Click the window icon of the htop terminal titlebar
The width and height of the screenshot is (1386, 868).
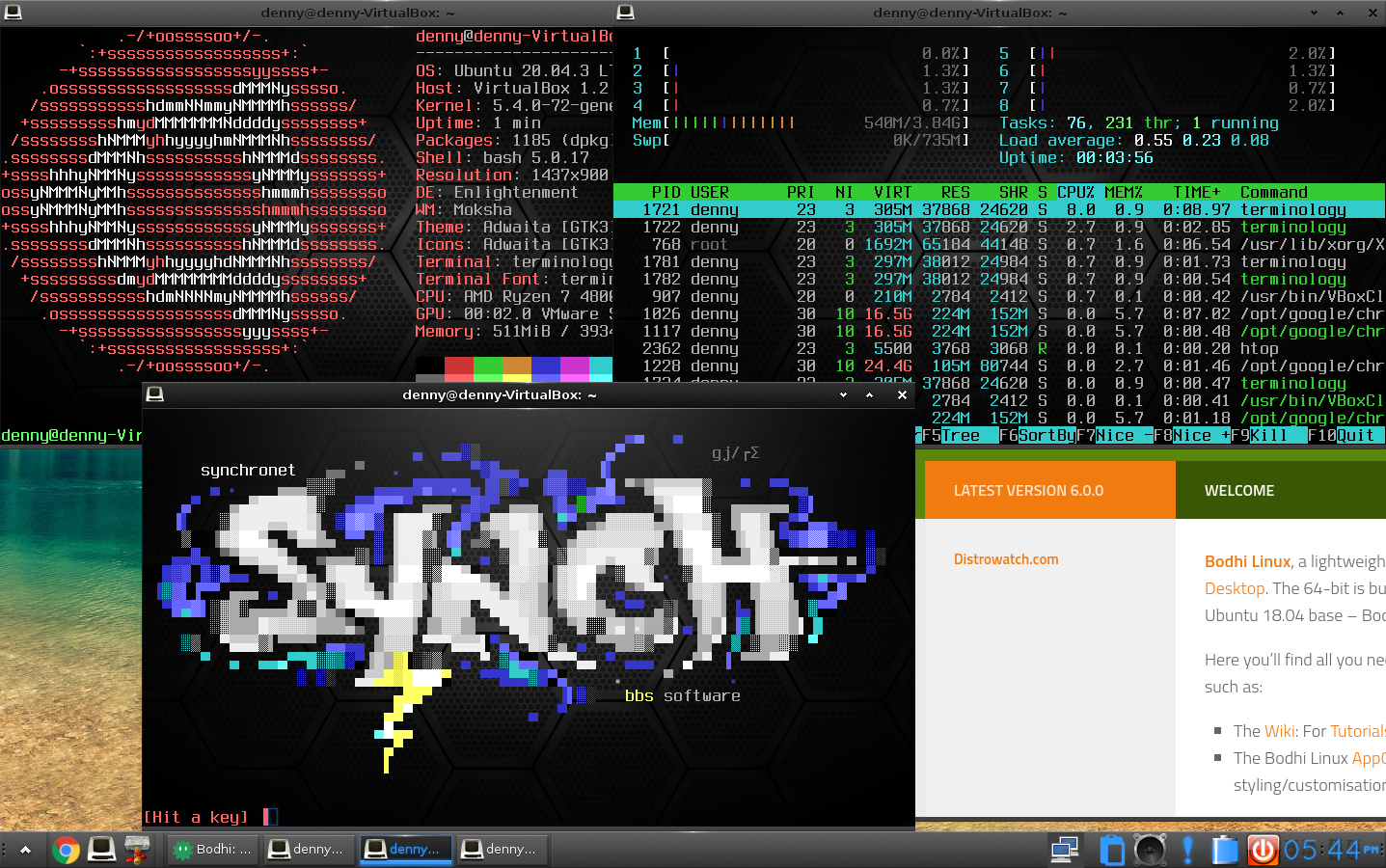pyautogui.click(x=625, y=13)
